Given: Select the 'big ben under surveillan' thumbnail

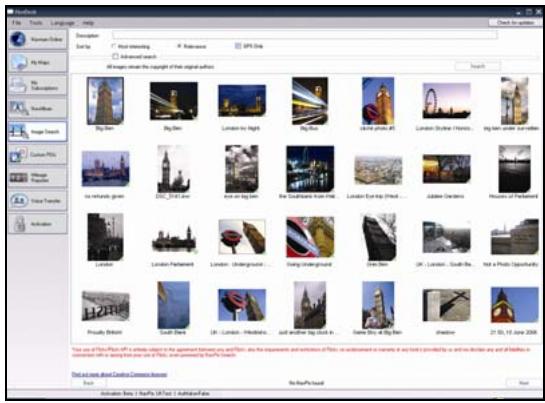Looking at the screenshot, I should tap(514, 101).
